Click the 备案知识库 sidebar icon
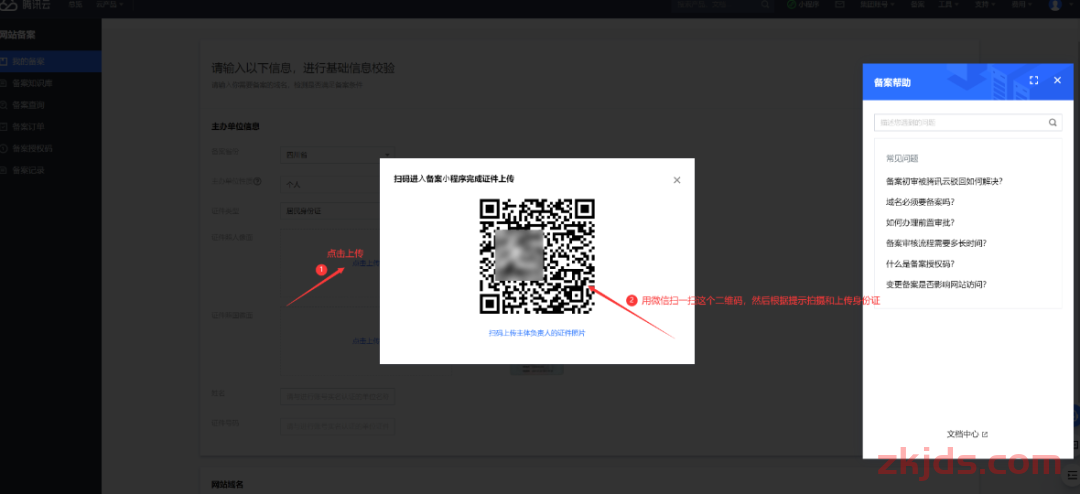Image resolution: width=1080 pixels, height=494 pixels. point(3,83)
